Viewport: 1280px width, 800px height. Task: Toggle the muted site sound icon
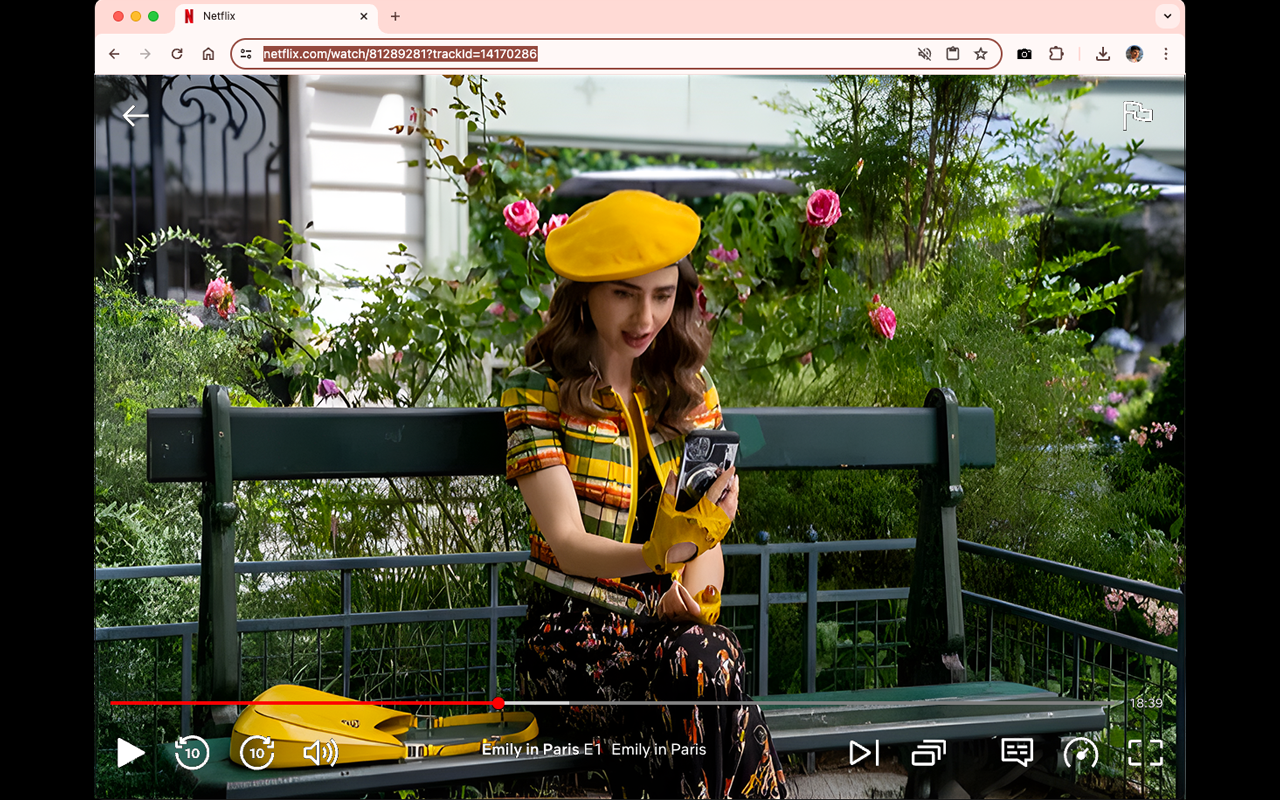pos(924,54)
